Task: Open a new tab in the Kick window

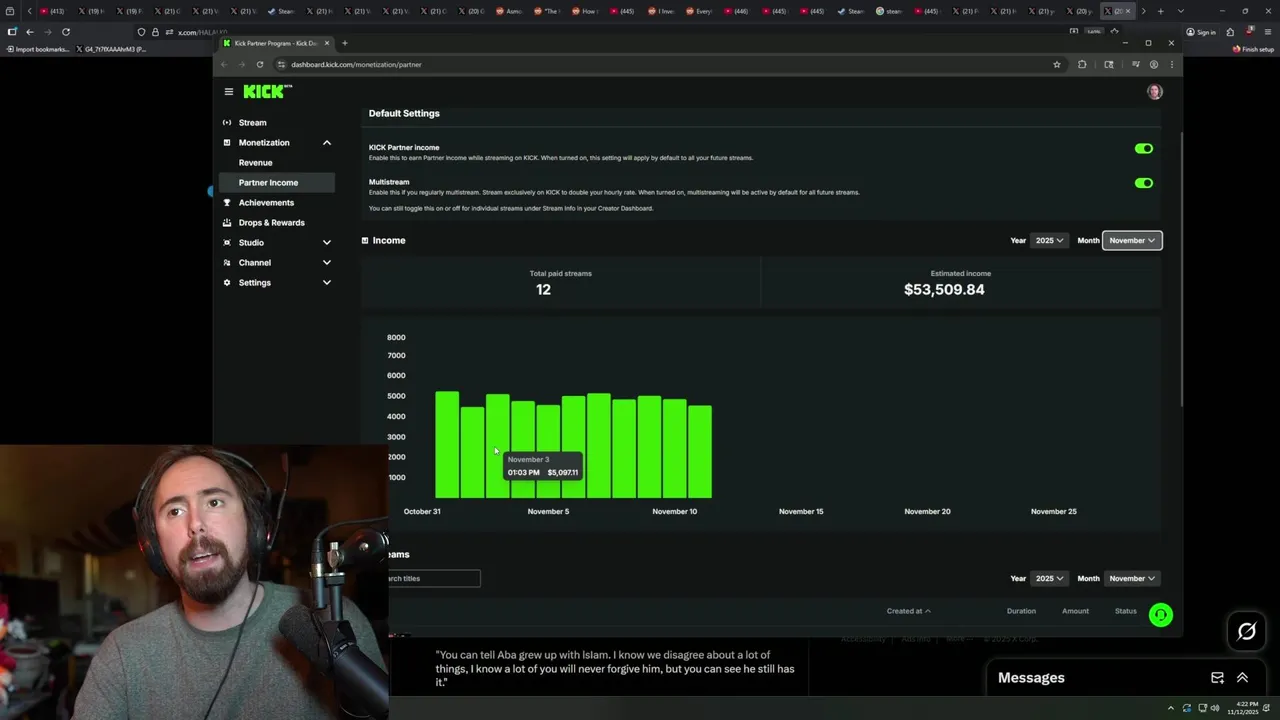Action: 345,43
